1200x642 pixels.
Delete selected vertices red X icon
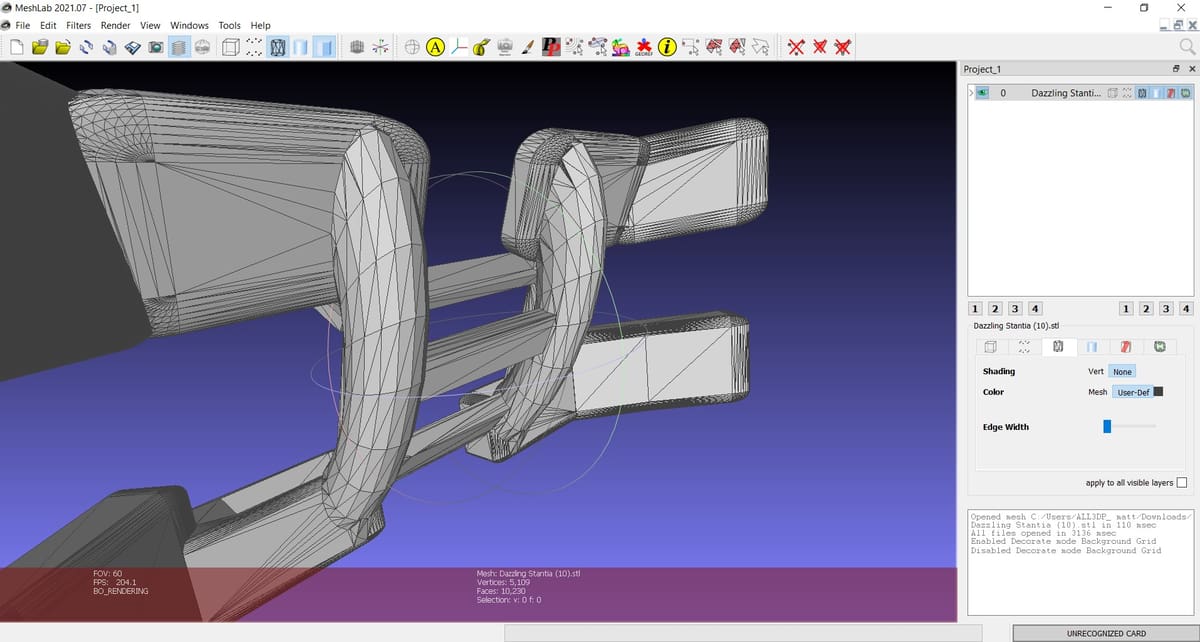(796, 47)
